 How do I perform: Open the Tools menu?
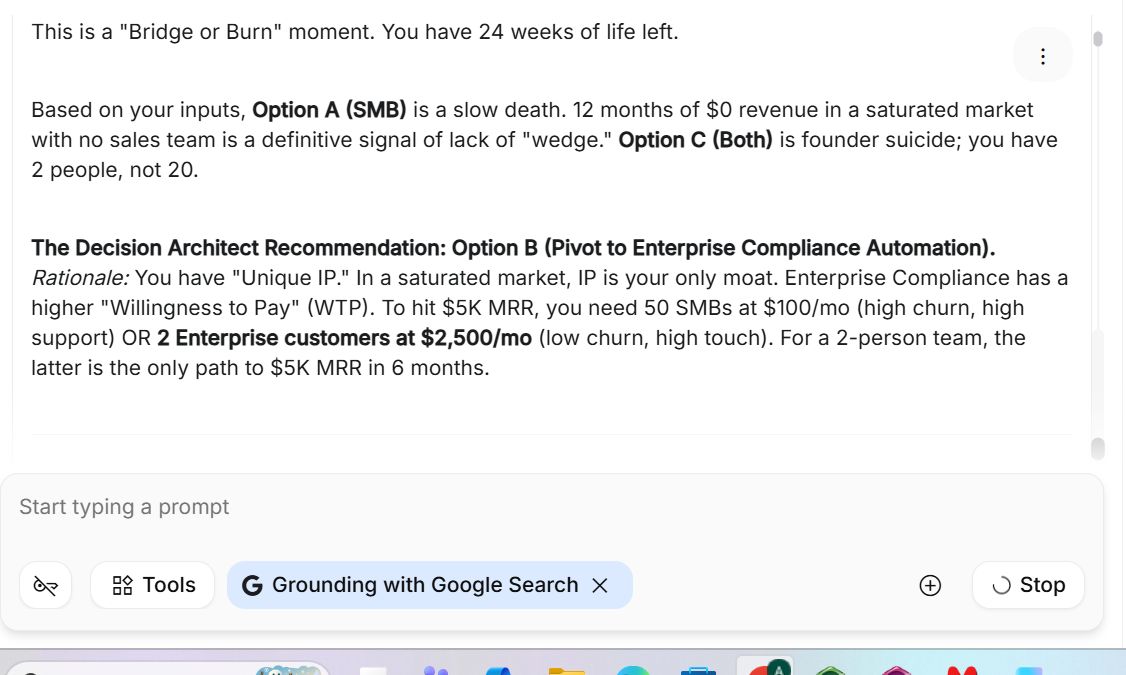(153, 585)
